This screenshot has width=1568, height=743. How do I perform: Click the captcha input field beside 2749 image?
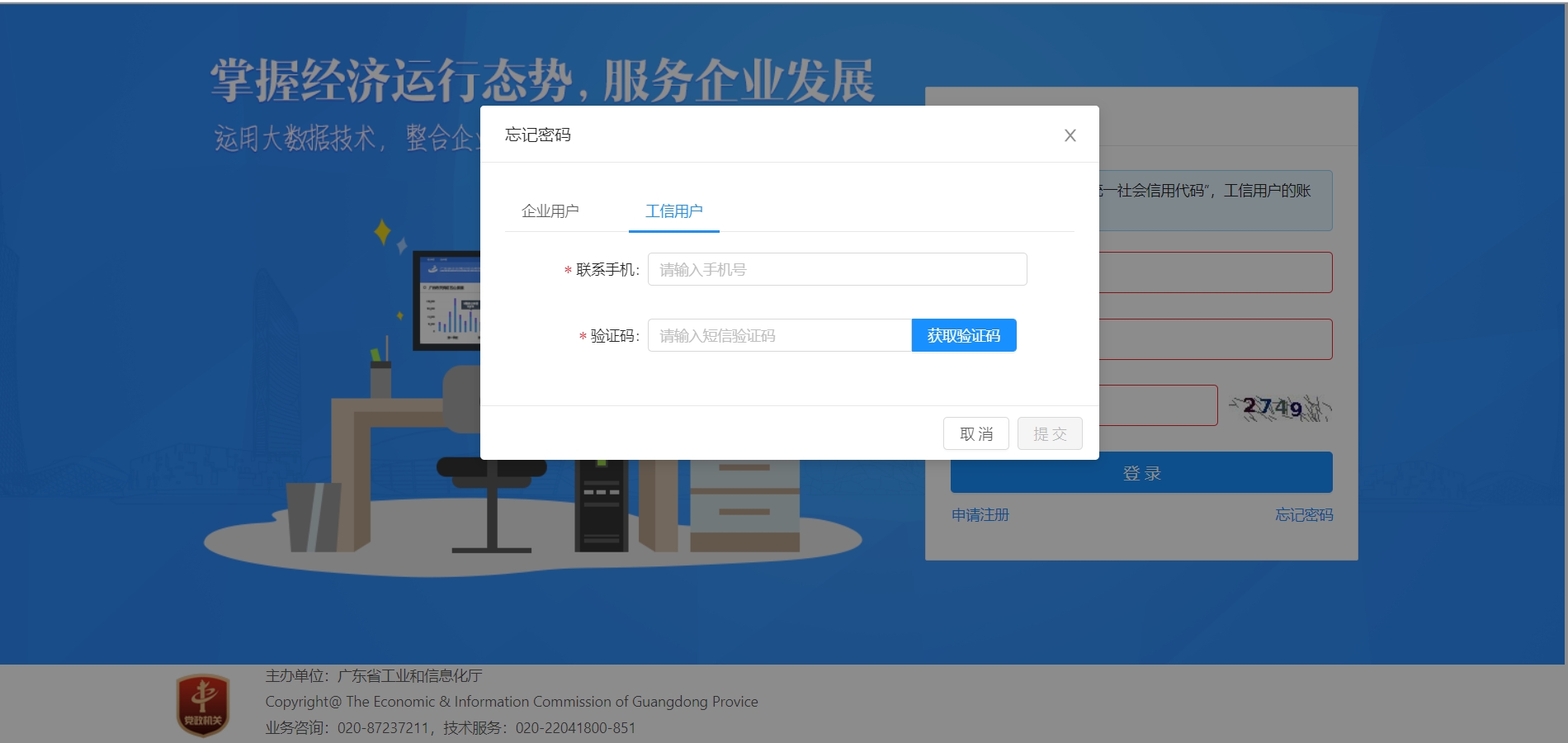tap(1159, 405)
